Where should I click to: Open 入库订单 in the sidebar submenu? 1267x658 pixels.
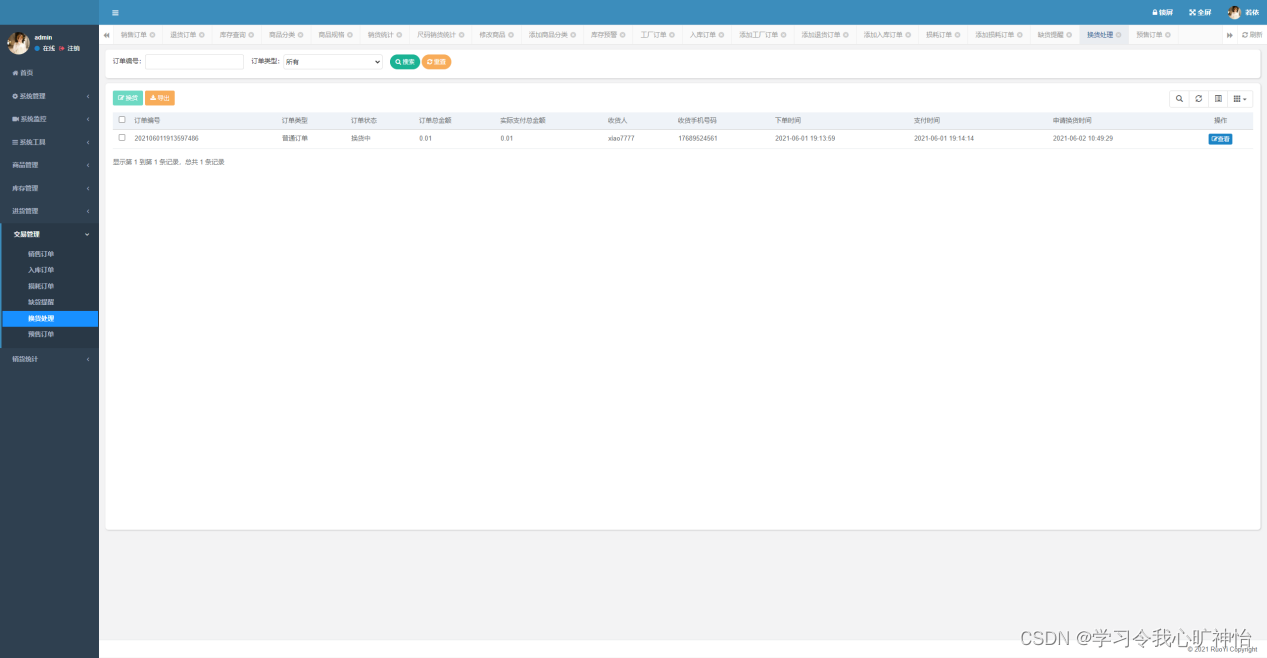49,270
